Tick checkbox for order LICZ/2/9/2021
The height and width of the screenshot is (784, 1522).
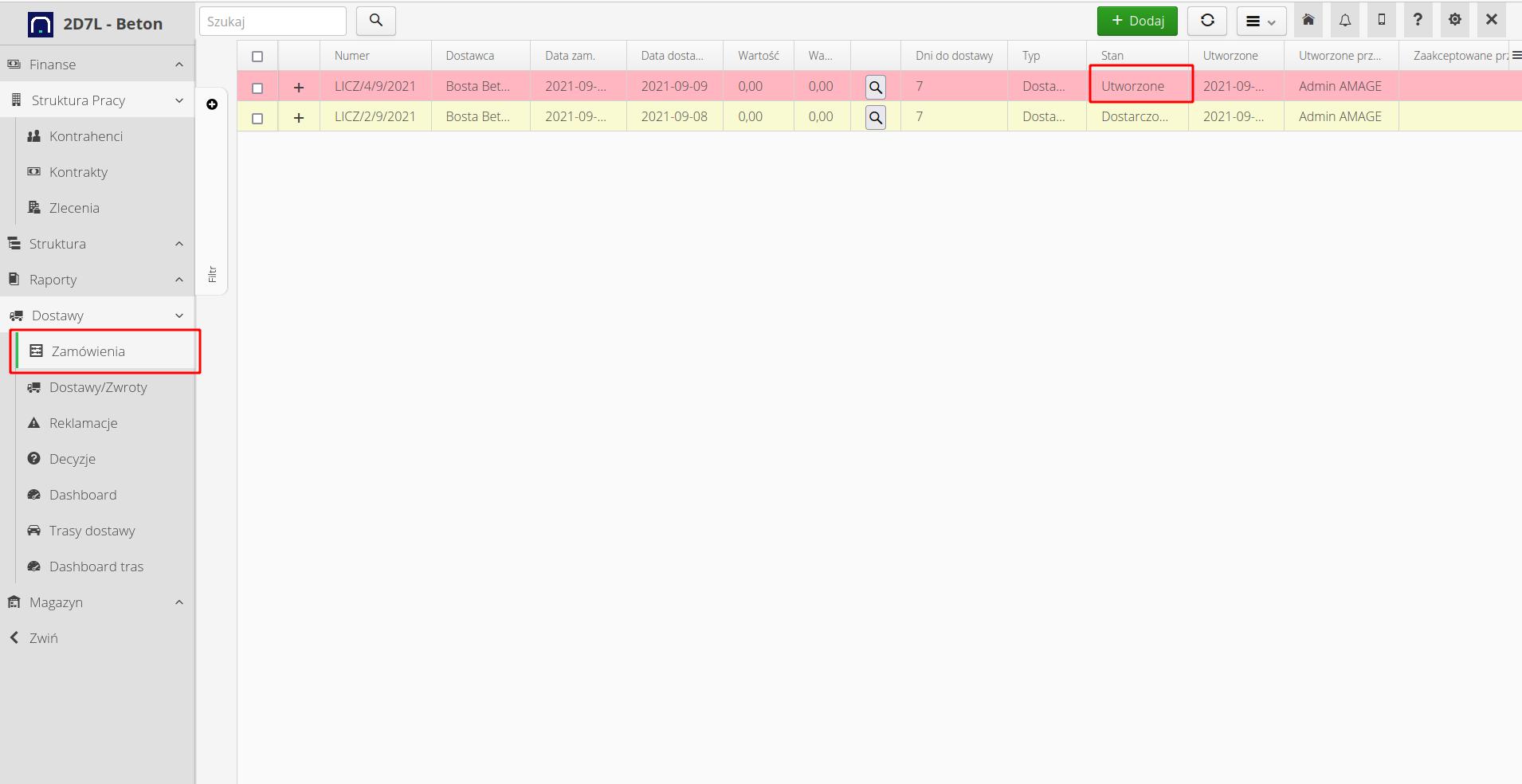pyautogui.click(x=257, y=118)
